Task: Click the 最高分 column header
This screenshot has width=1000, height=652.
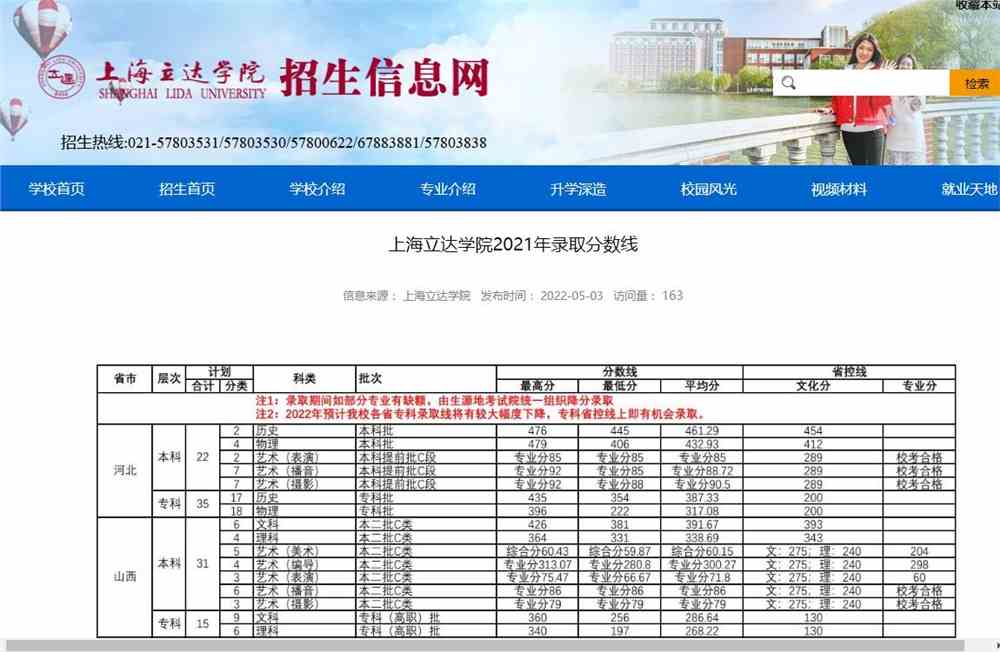Action: [x=538, y=386]
